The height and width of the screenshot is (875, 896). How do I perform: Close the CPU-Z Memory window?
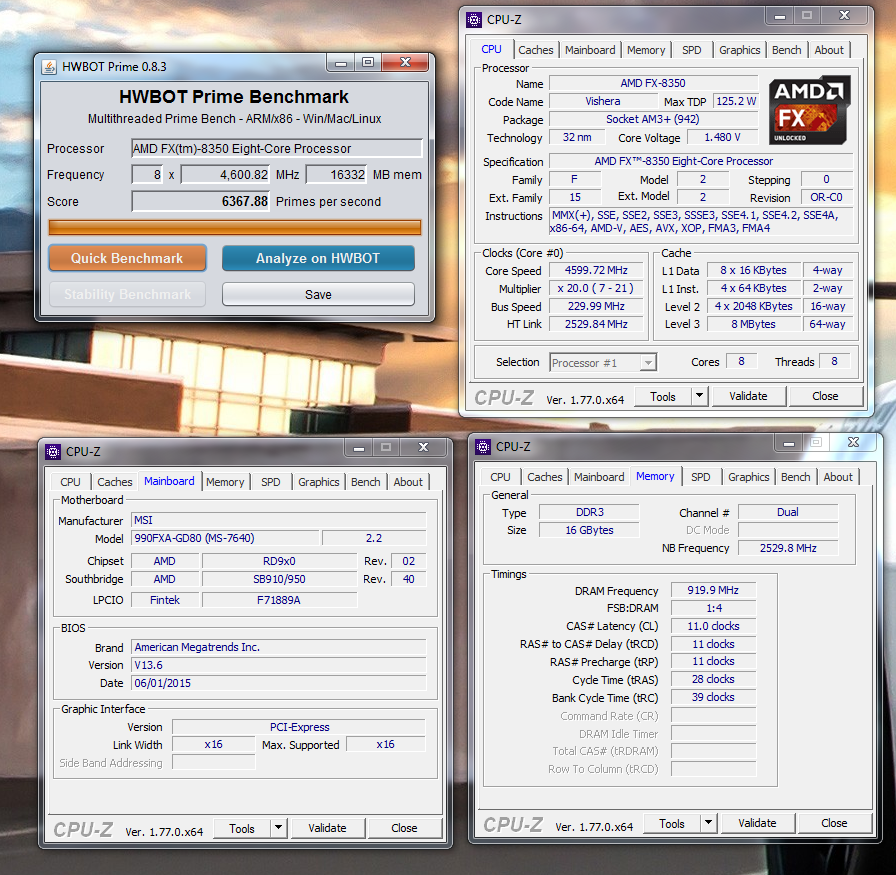[853, 442]
